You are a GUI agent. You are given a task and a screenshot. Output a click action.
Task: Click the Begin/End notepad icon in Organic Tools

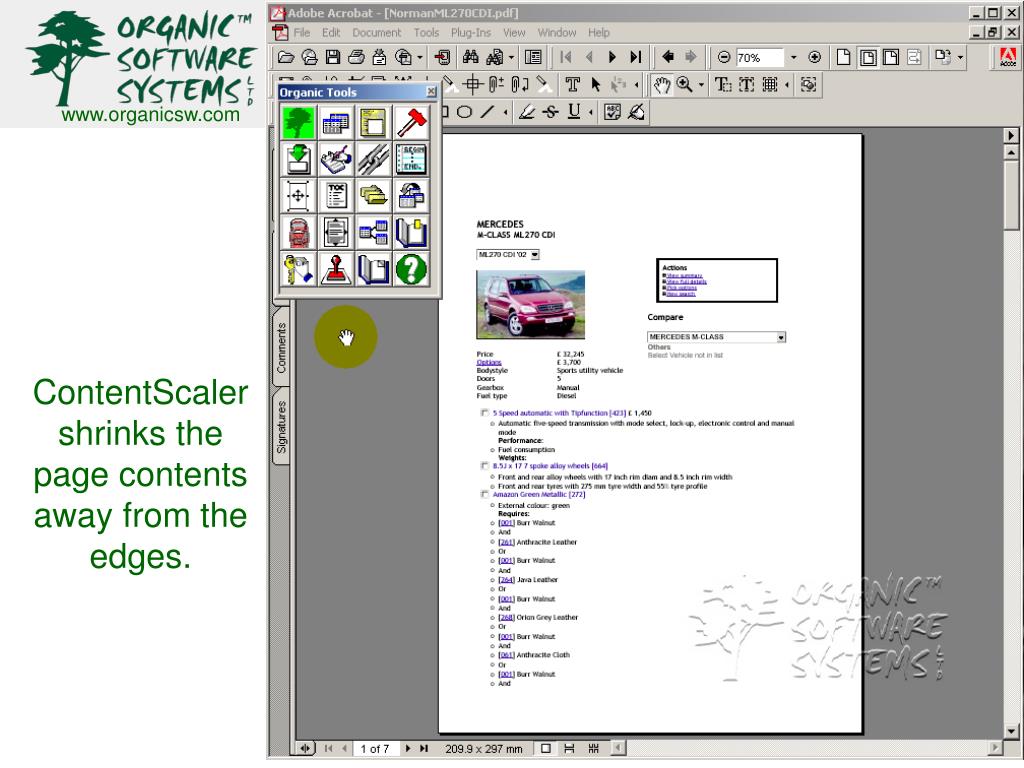click(411, 159)
